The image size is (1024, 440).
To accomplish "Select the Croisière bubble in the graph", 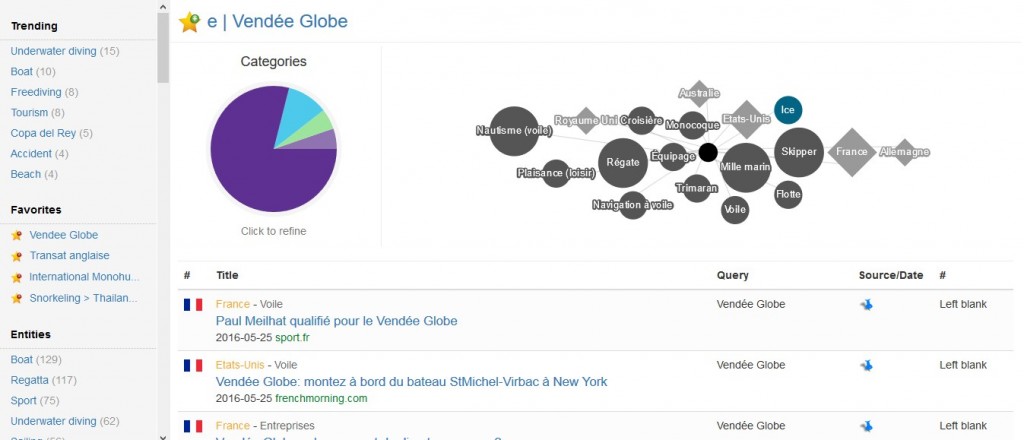I will [x=641, y=121].
